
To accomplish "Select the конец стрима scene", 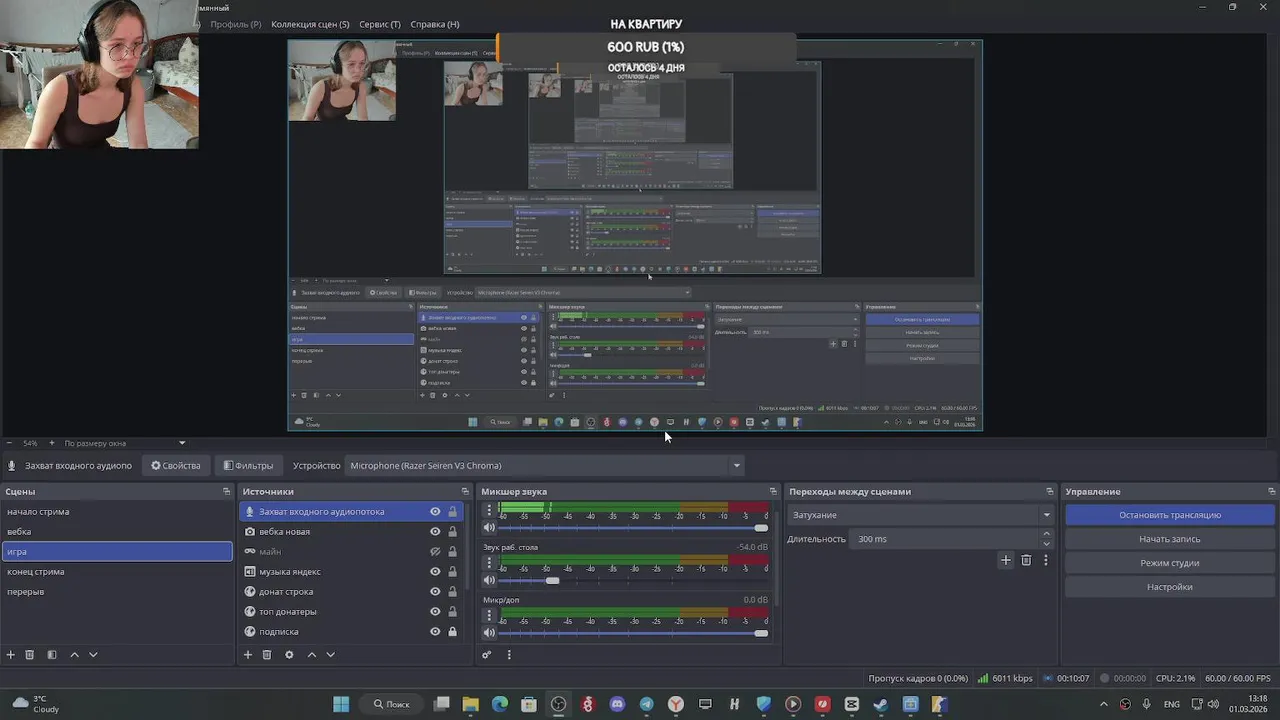I will [x=117, y=572].
